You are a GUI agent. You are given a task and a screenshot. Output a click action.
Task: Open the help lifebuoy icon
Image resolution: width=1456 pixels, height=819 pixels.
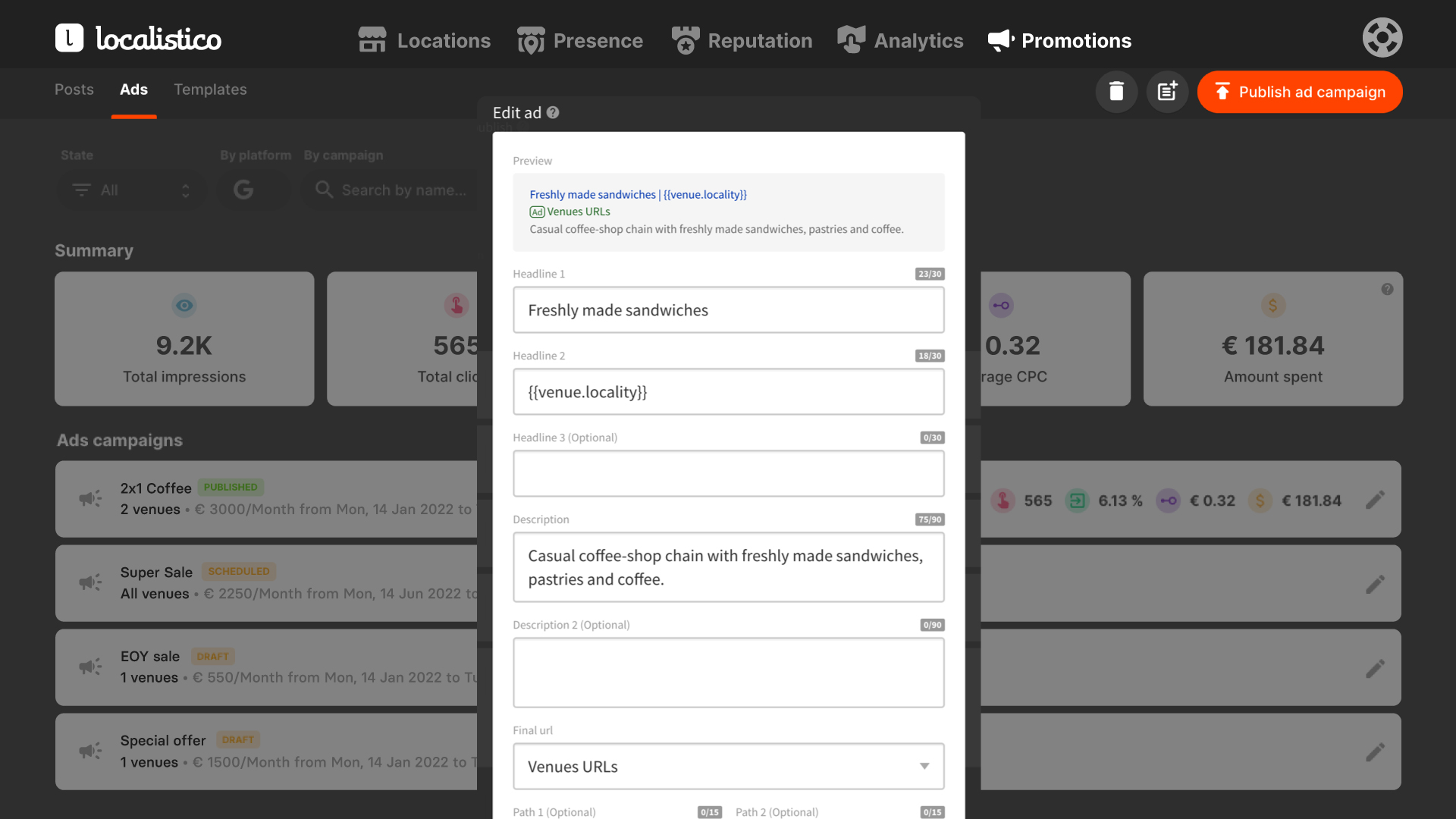[x=1382, y=38]
